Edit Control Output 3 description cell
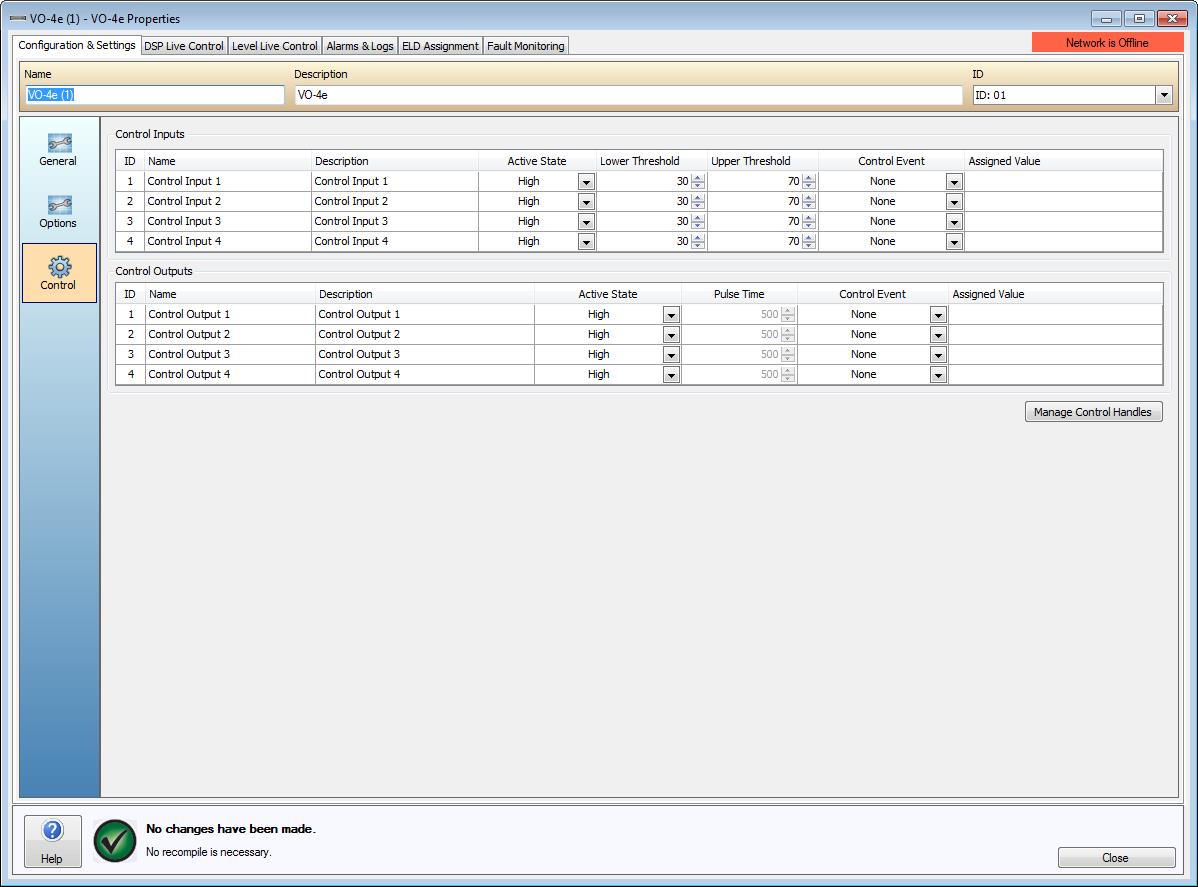Image resolution: width=1198 pixels, height=887 pixels. (x=425, y=354)
